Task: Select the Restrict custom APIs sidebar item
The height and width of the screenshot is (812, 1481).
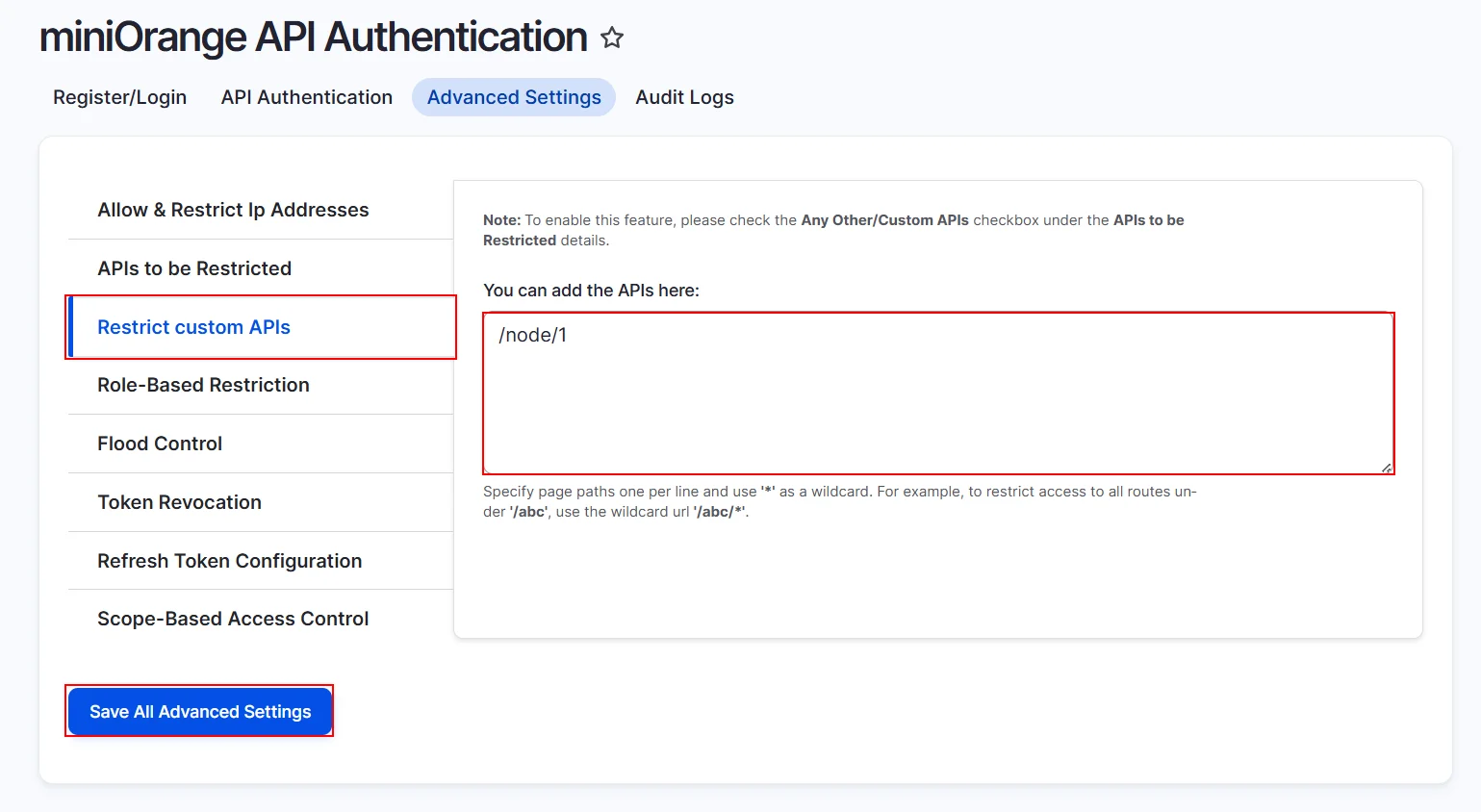Action: click(193, 327)
